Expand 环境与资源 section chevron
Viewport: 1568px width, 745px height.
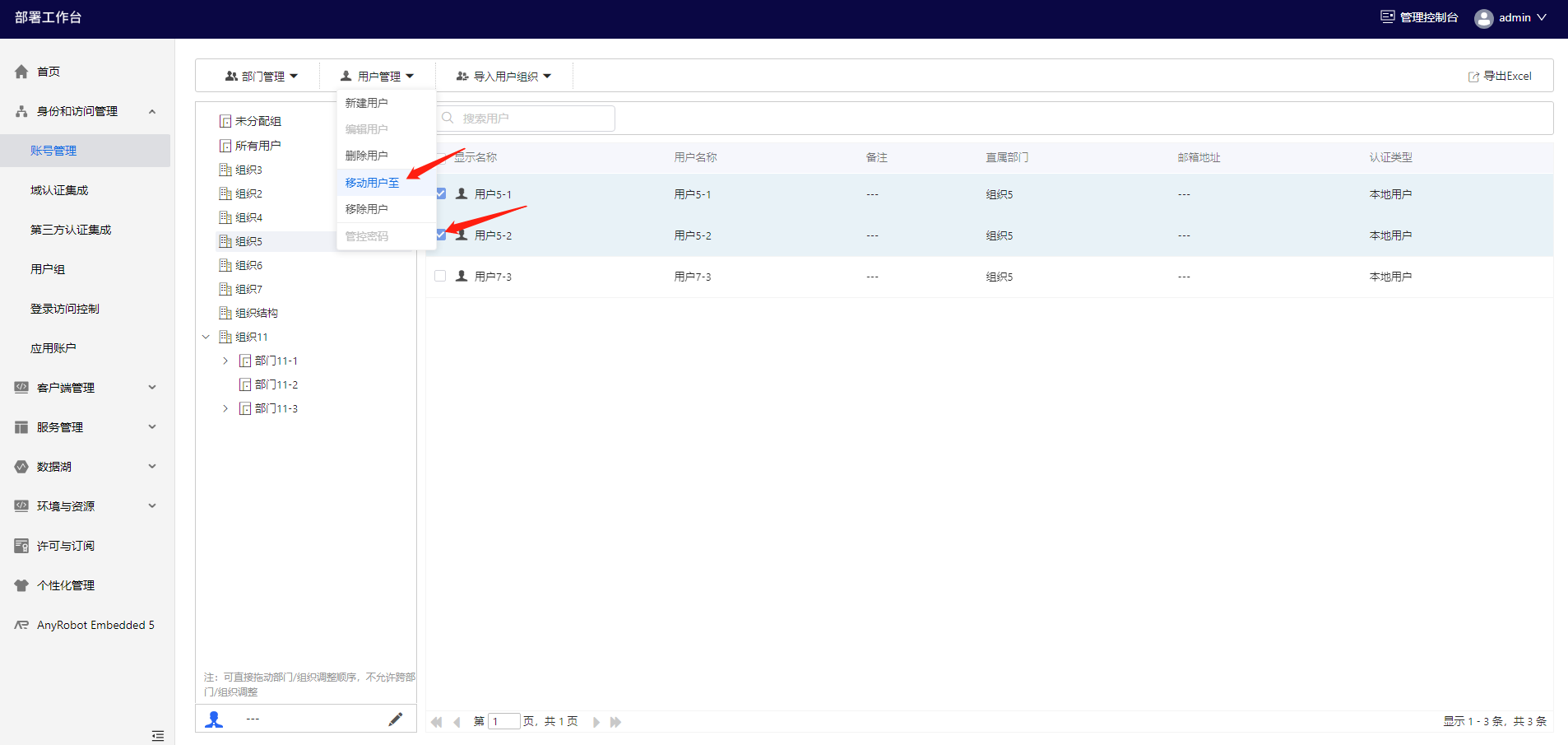pos(152,506)
